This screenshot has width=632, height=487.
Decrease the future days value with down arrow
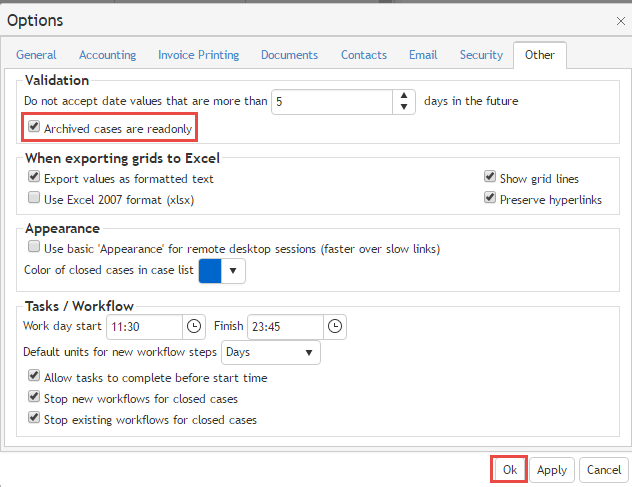pos(403,107)
